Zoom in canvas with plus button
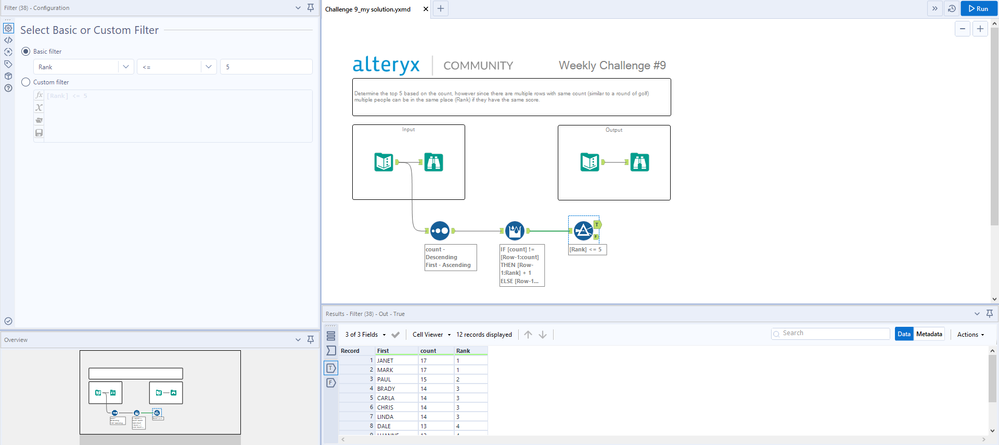The height and width of the screenshot is (445, 999). click(x=980, y=29)
